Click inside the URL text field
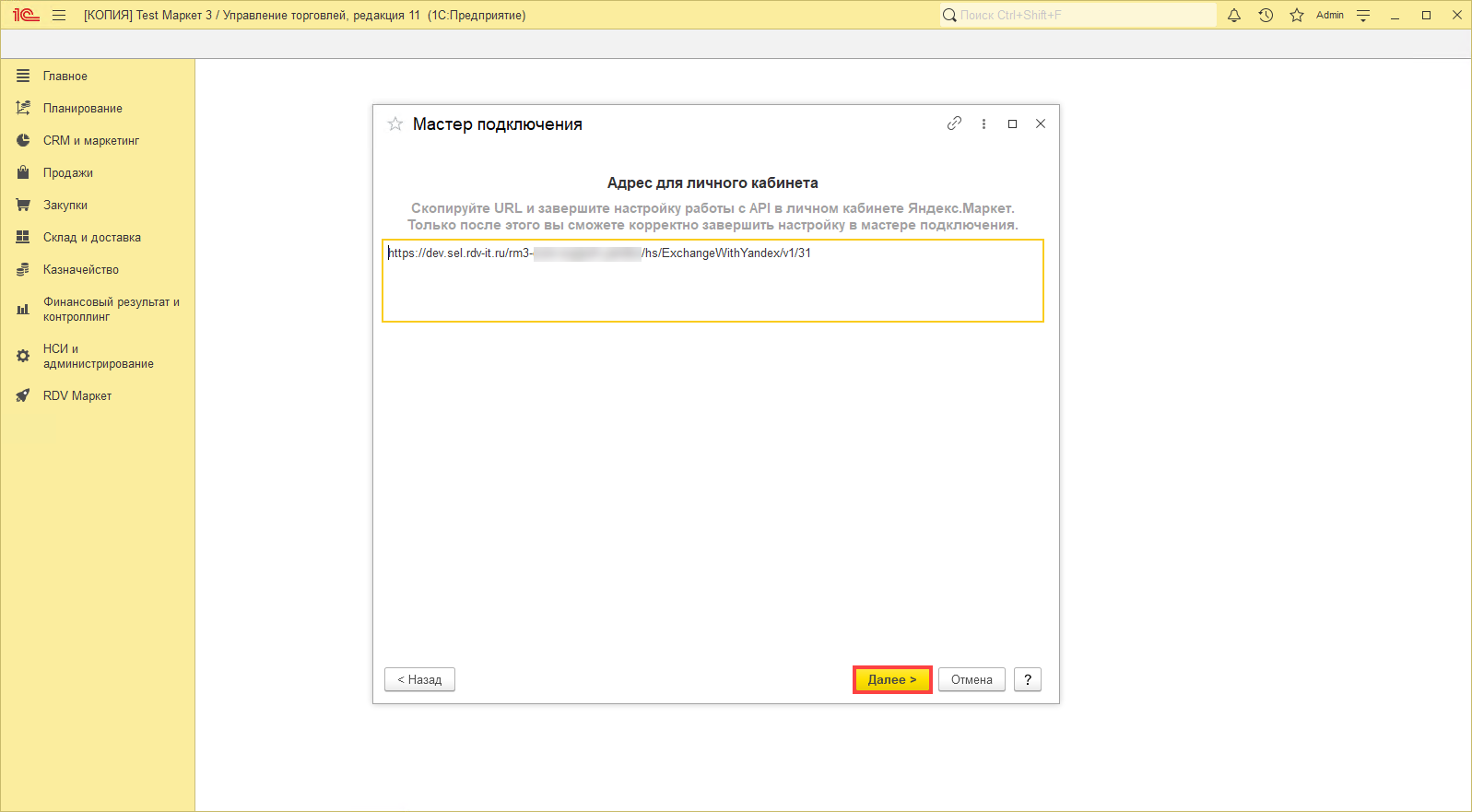Viewport: 1472px width, 812px height. [712, 281]
